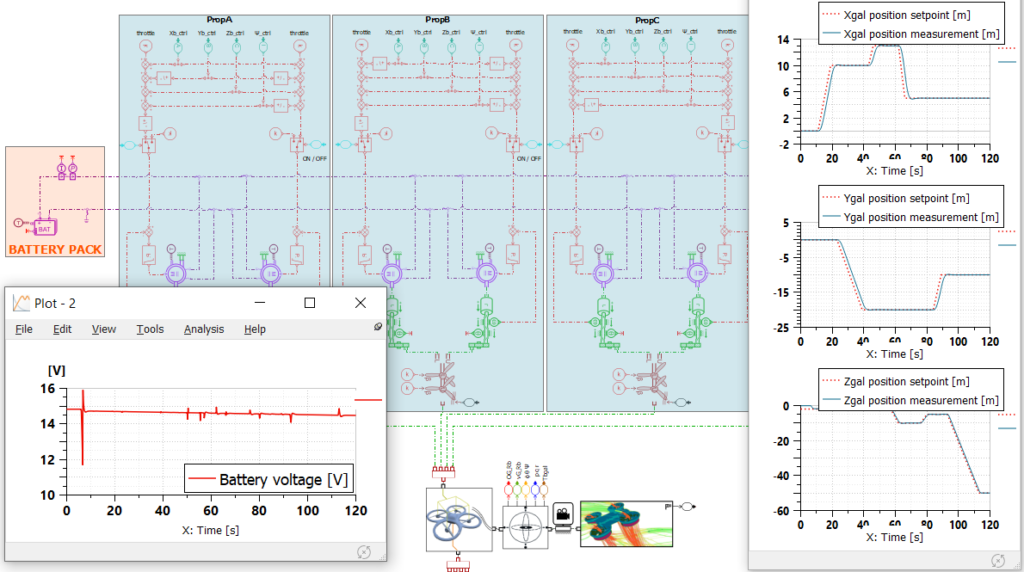Maximize the Plot - 2 window
The height and width of the screenshot is (572, 1024).
pos(310,303)
